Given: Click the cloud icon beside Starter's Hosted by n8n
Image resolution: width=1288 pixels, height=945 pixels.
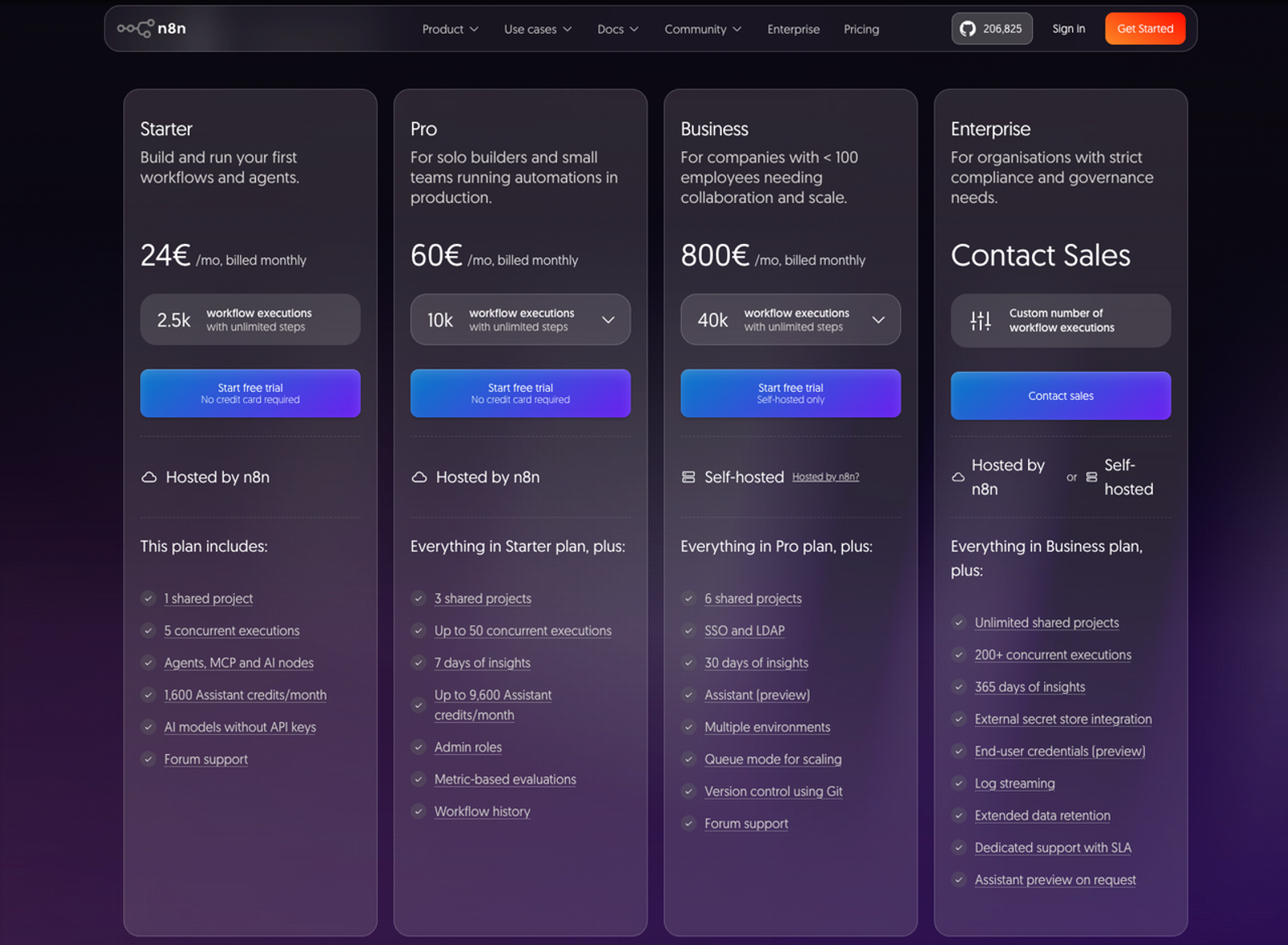Looking at the screenshot, I should point(149,477).
